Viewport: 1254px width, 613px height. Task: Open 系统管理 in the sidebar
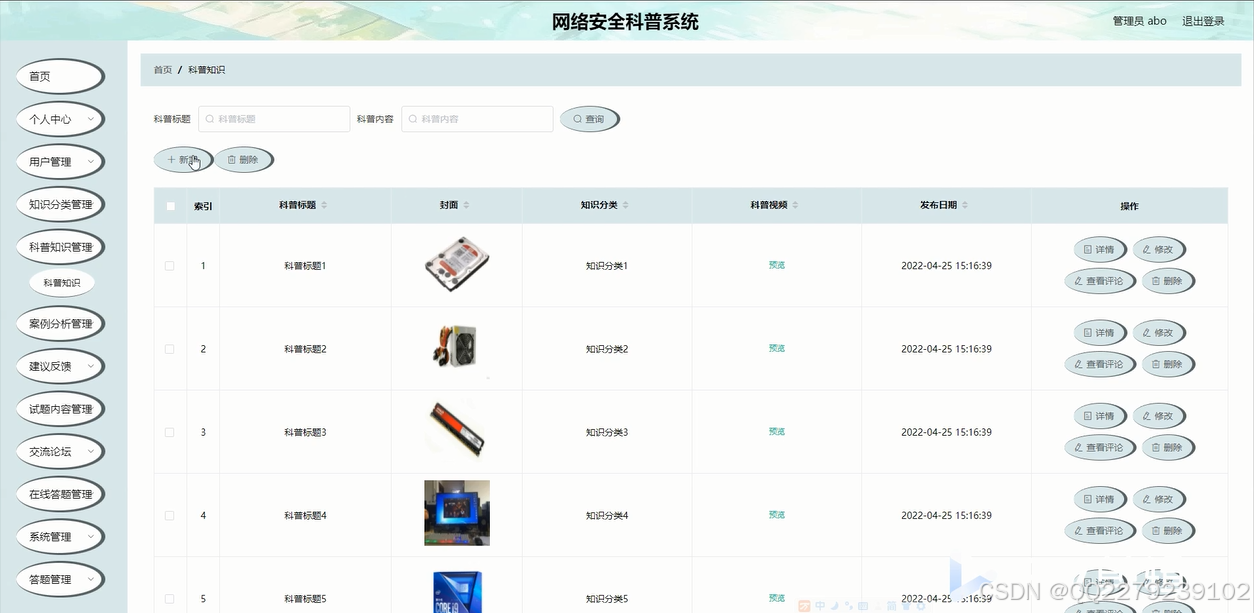pos(59,536)
